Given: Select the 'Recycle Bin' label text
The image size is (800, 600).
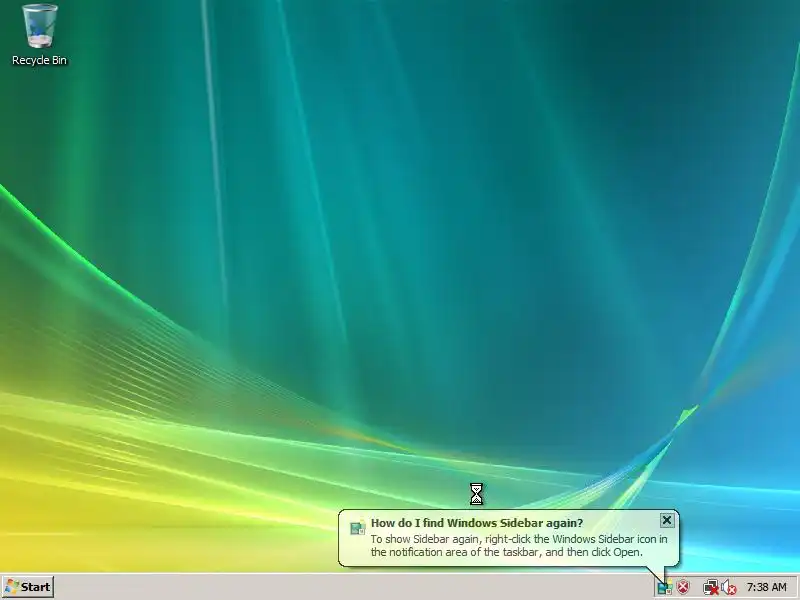Looking at the screenshot, I should coord(39,60).
